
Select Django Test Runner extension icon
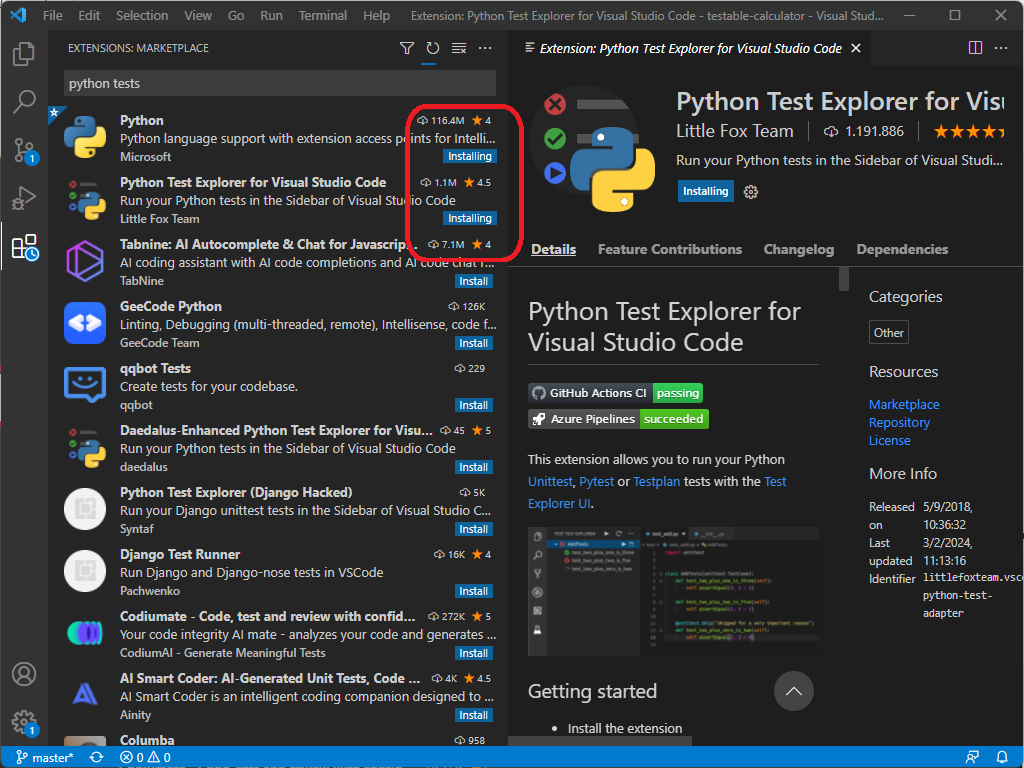[x=85, y=571]
